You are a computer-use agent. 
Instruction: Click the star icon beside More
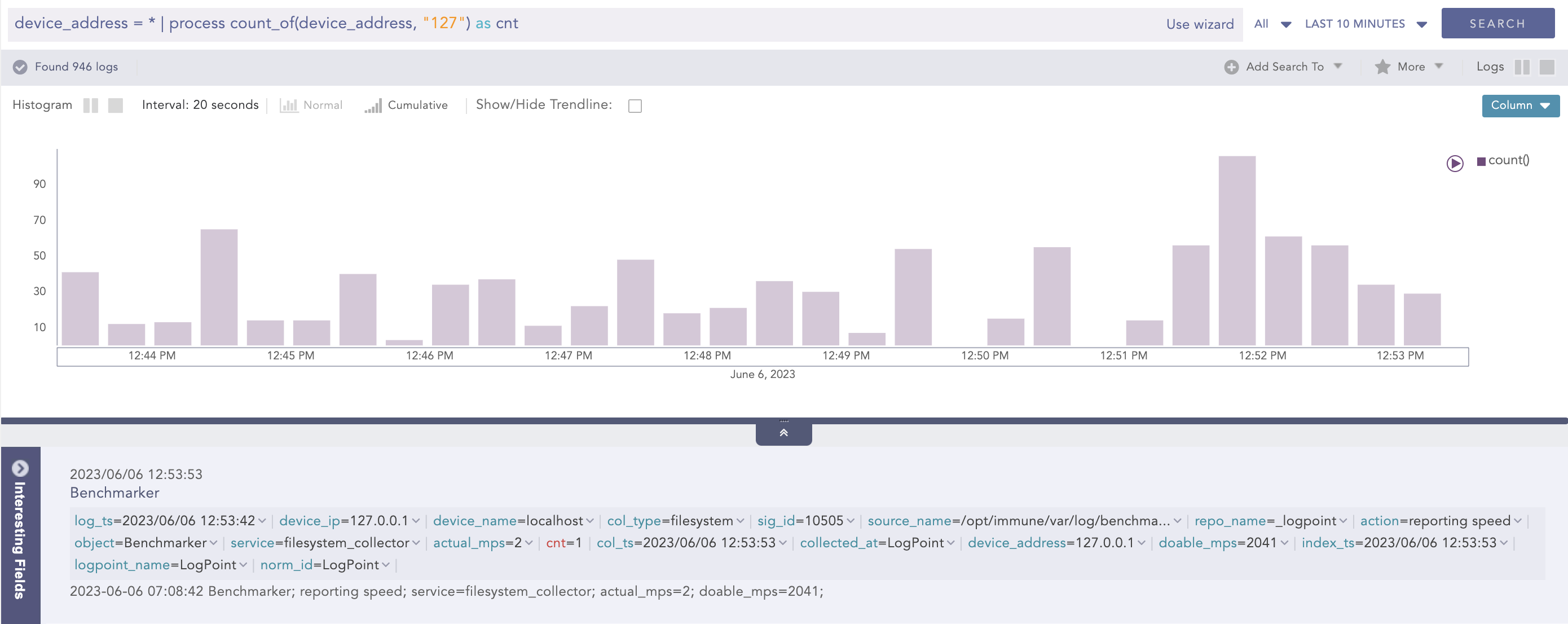(x=1382, y=67)
